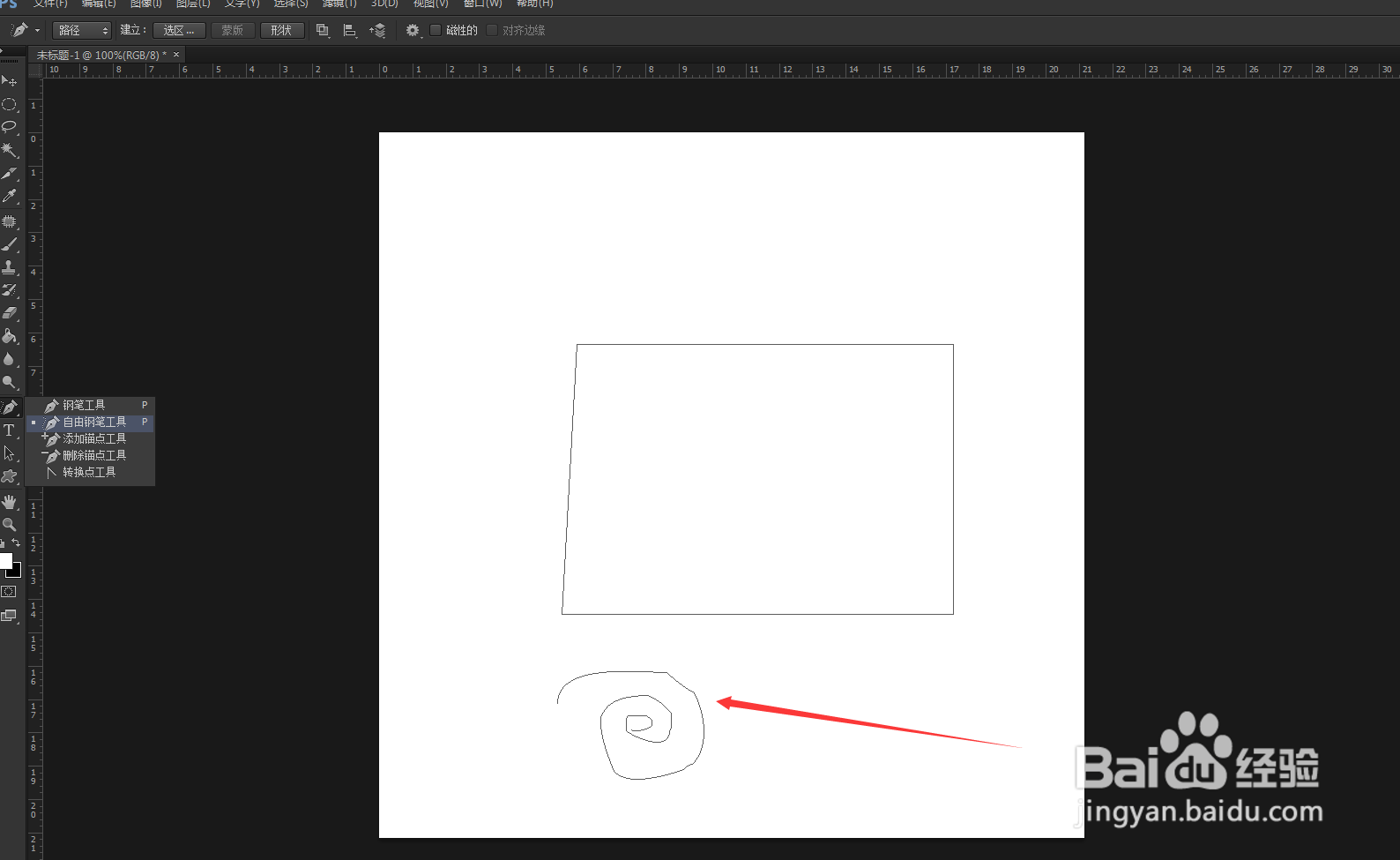Select the Blur drop tool
Screen dimensions: 1400x860
pos(9,359)
